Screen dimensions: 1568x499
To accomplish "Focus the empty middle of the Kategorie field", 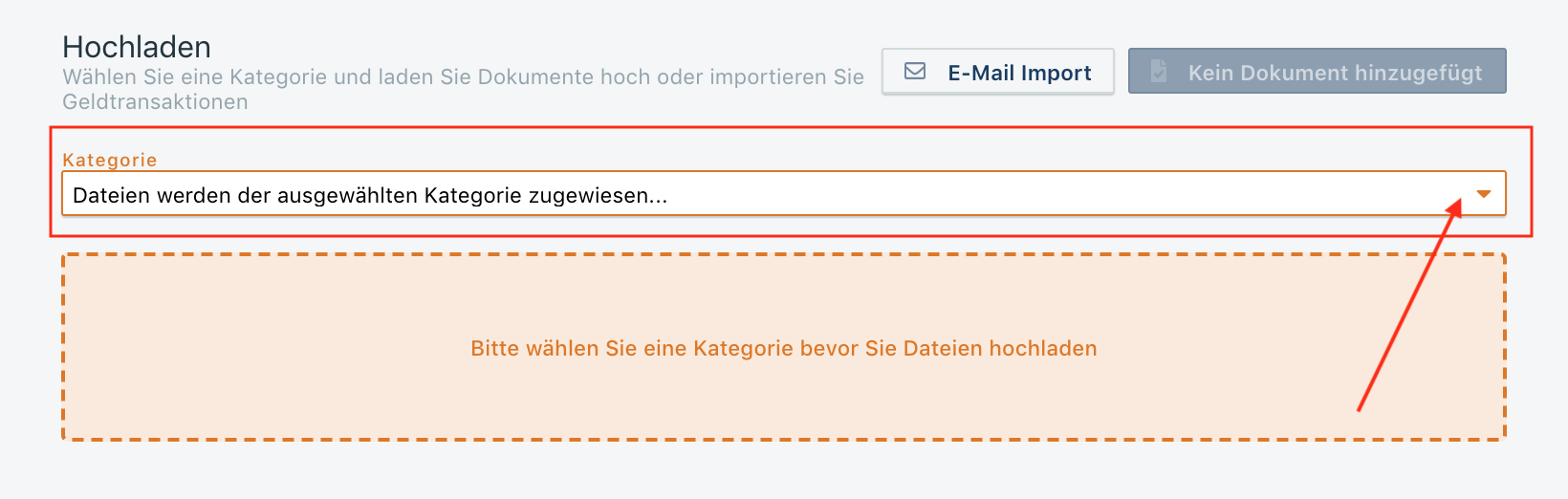I will [1052, 194].
